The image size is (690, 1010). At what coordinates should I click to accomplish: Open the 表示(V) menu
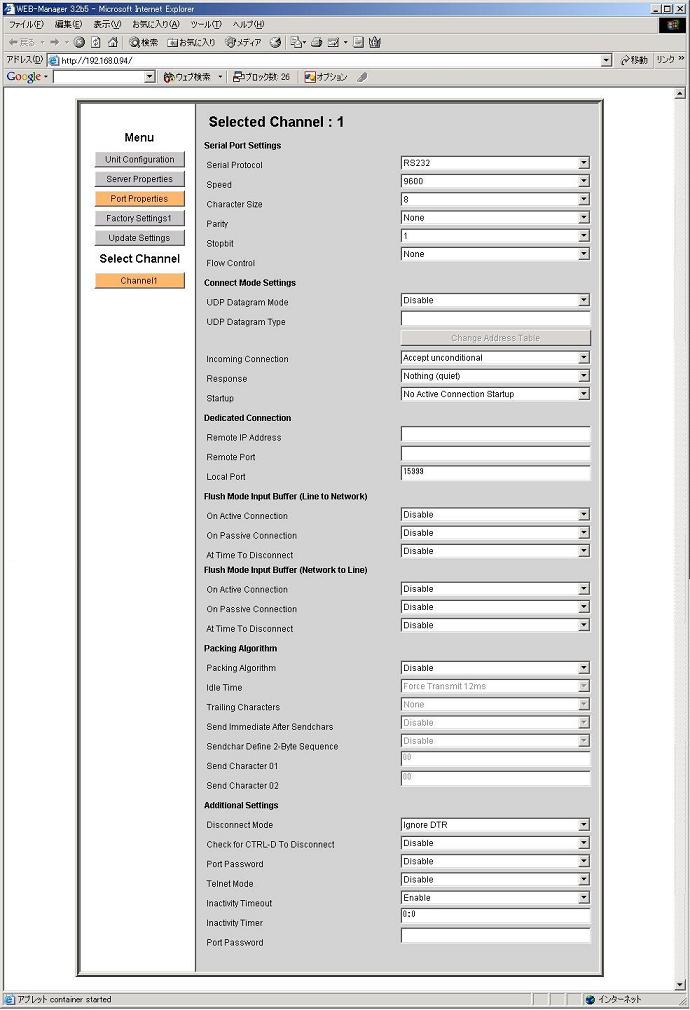coord(107,24)
